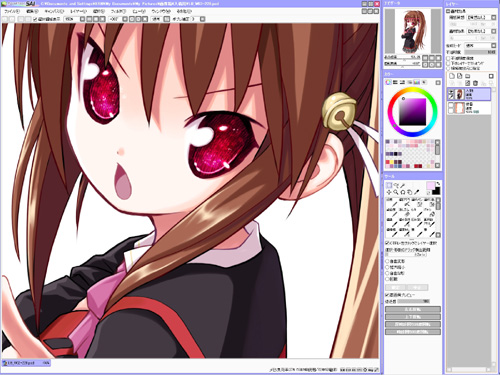500x375 pixels.
Task: Select the lasso selection tool
Action: click(x=396, y=185)
